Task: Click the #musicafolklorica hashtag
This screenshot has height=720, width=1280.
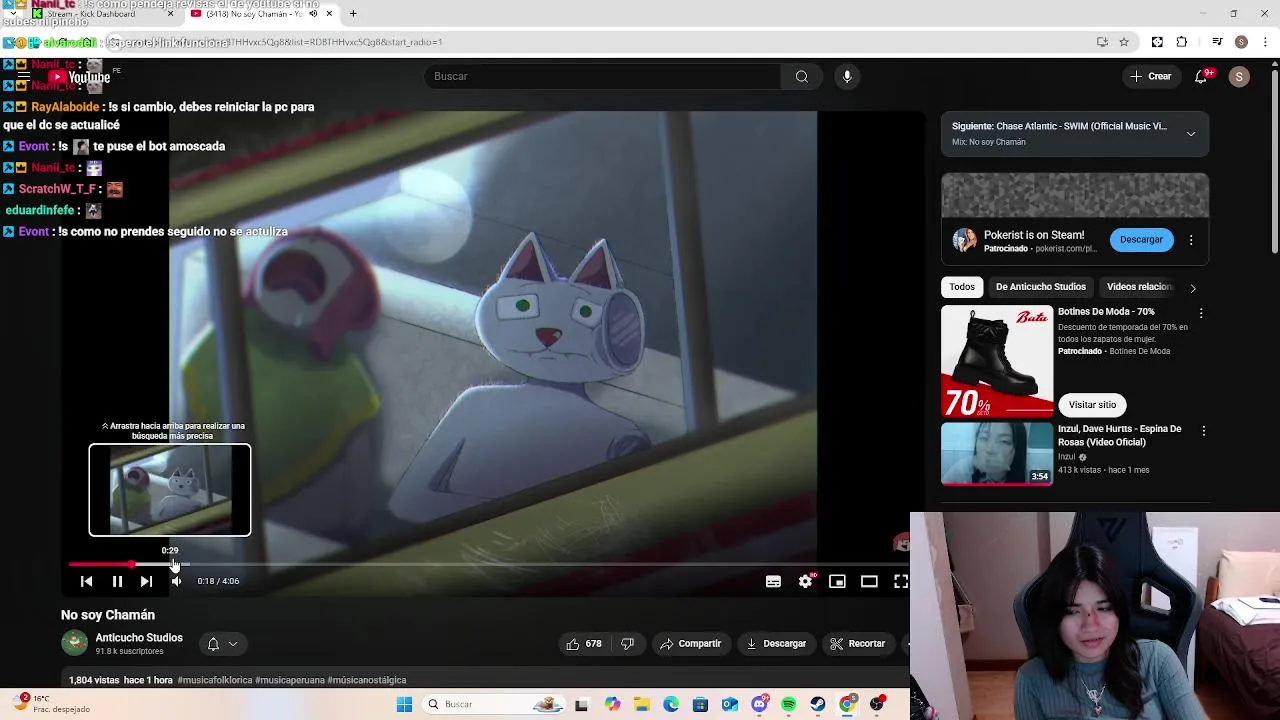Action: (x=215, y=680)
